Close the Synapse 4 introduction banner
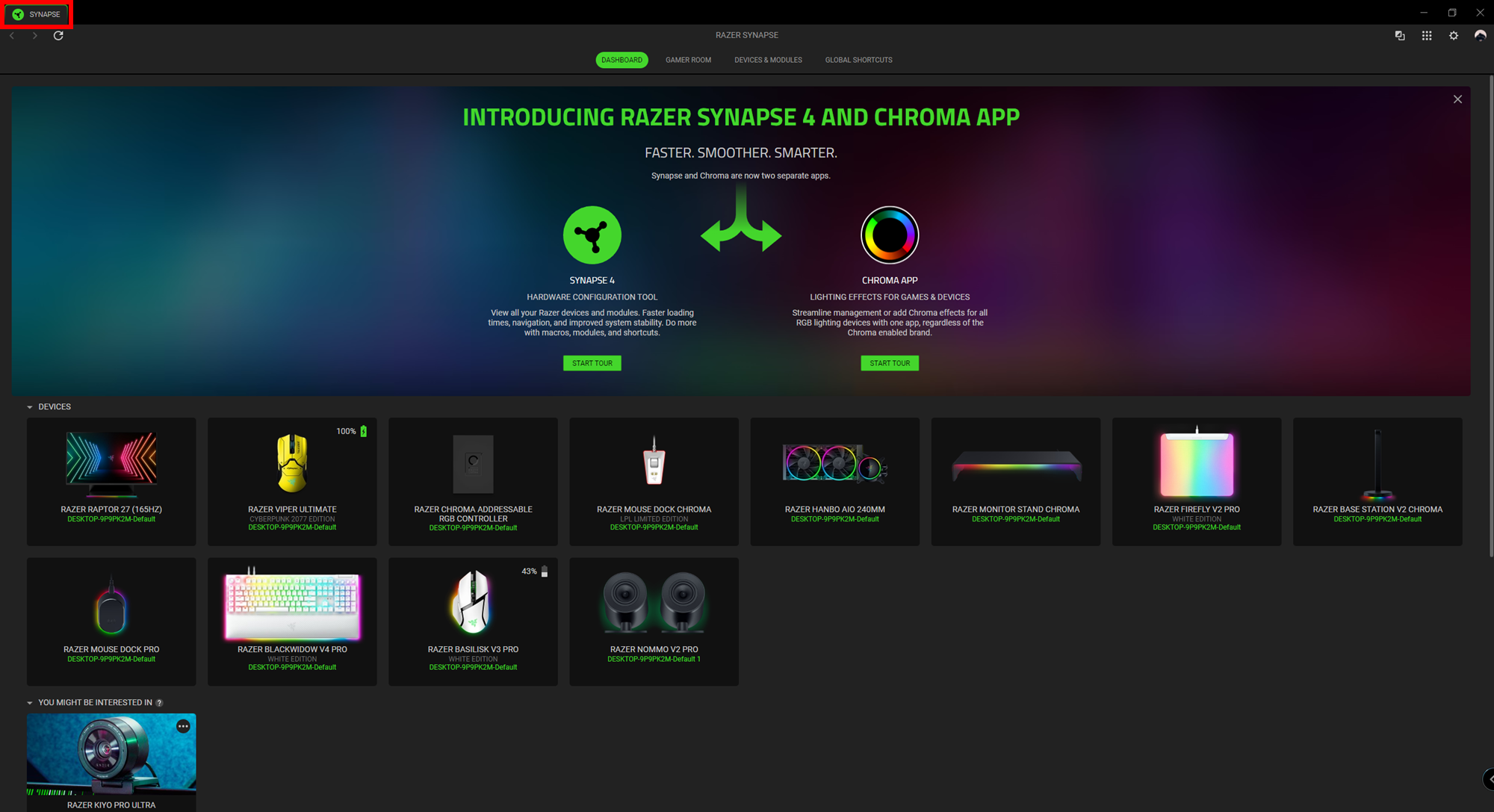1494x812 pixels. coord(1457,99)
